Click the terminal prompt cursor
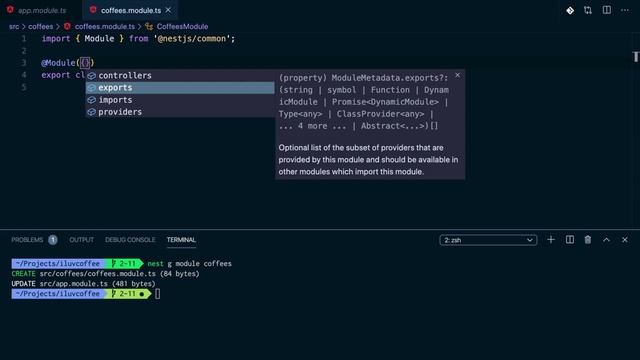The width and height of the screenshot is (640, 360). pyautogui.click(x=158, y=294)
